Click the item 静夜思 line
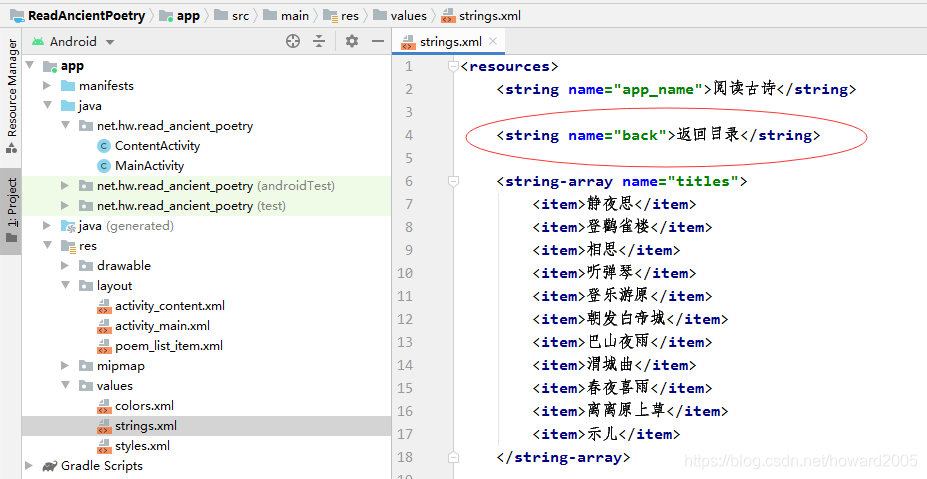 (x=614, y=204)
